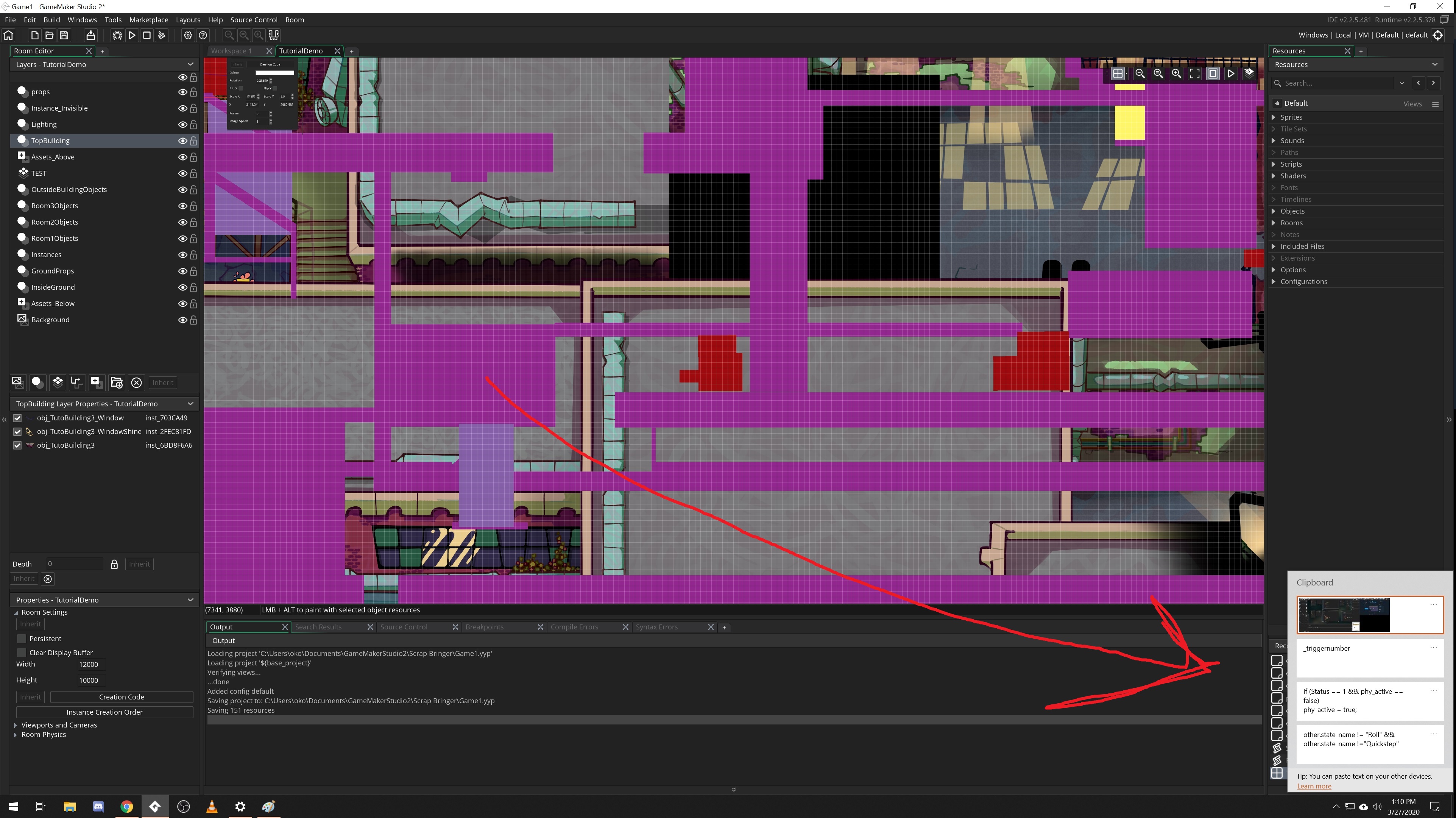Hide the Lighting layer
Screen dimensions: 1456x818
click(x=182, y=124)
